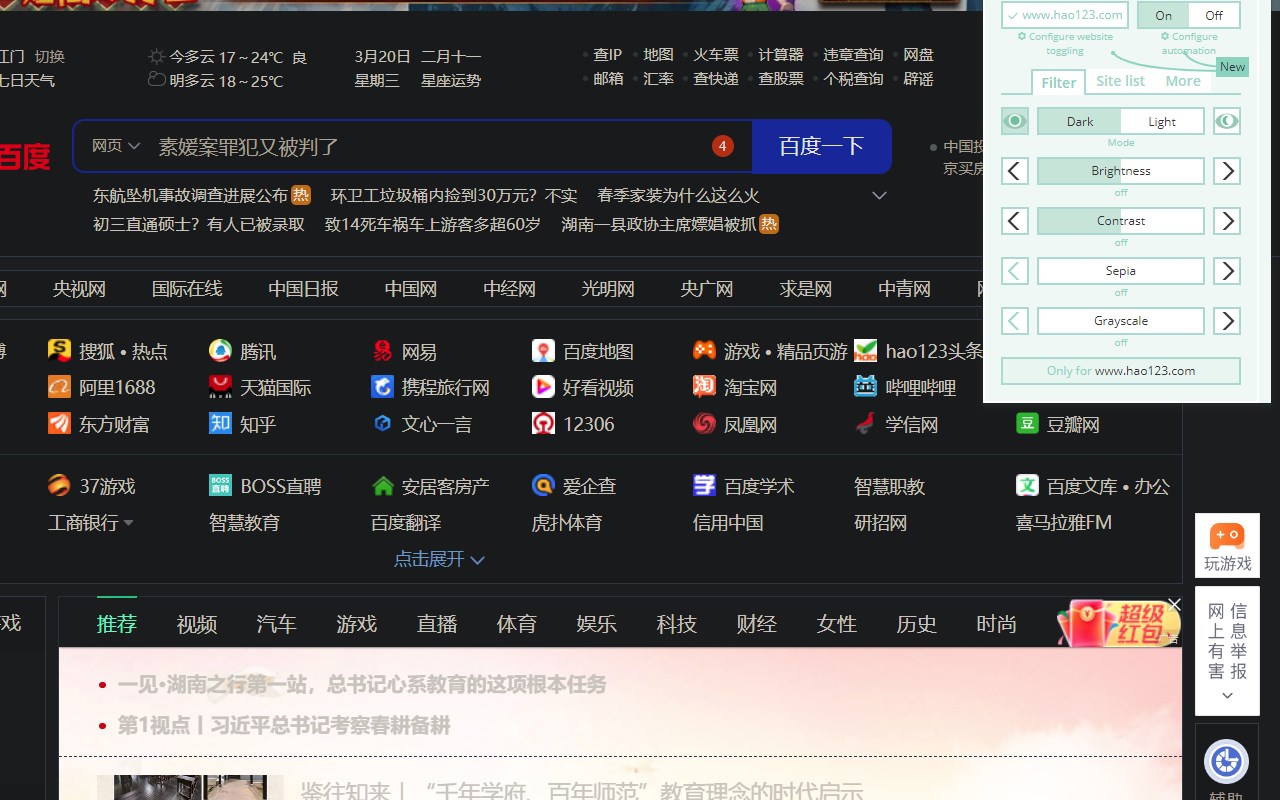
Task: Expand the hot news list chevron
Action: tap(880, 195)
